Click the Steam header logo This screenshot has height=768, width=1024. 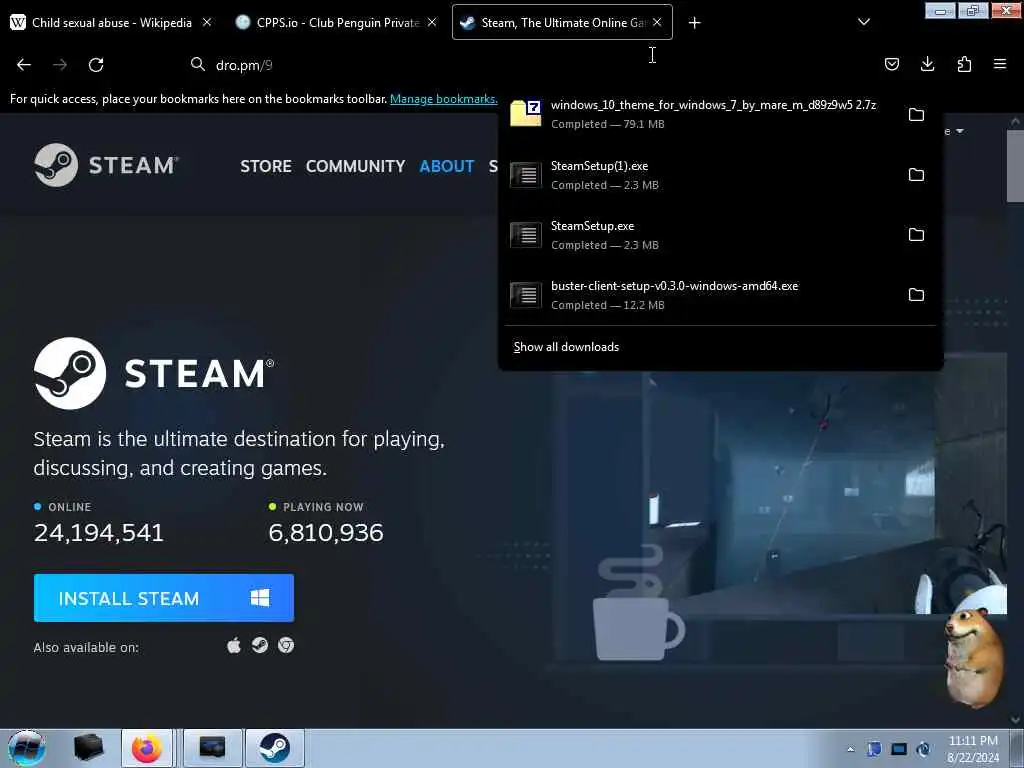pyautogui.click(x=106, y=165)
